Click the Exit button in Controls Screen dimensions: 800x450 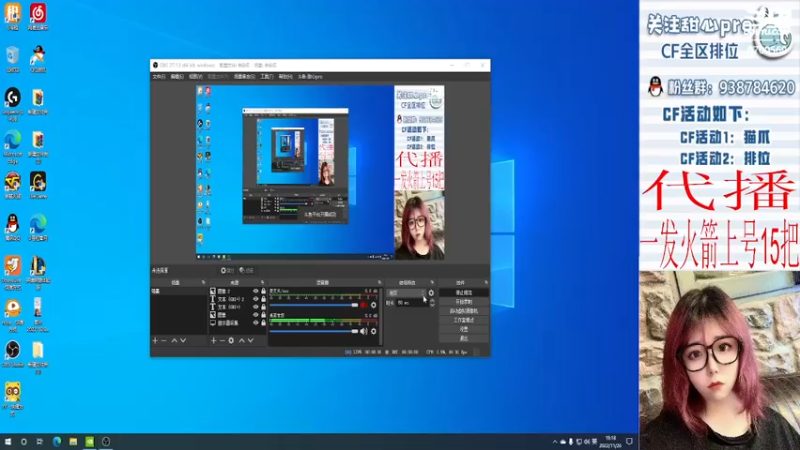[464, 338]
